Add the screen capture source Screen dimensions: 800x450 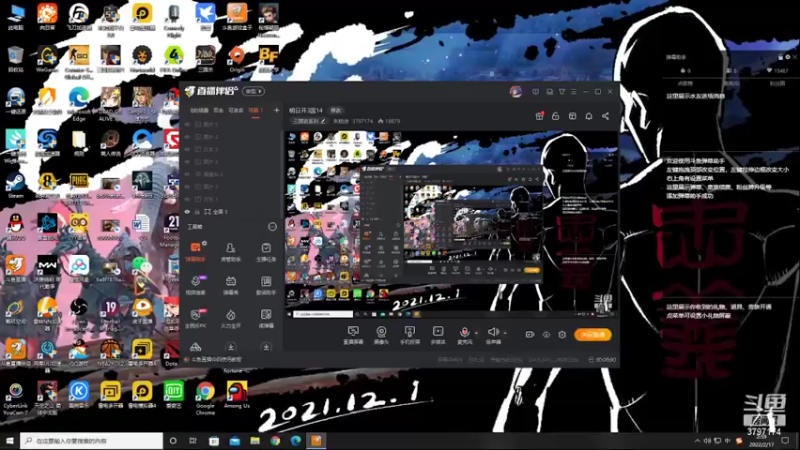(353, 335)
